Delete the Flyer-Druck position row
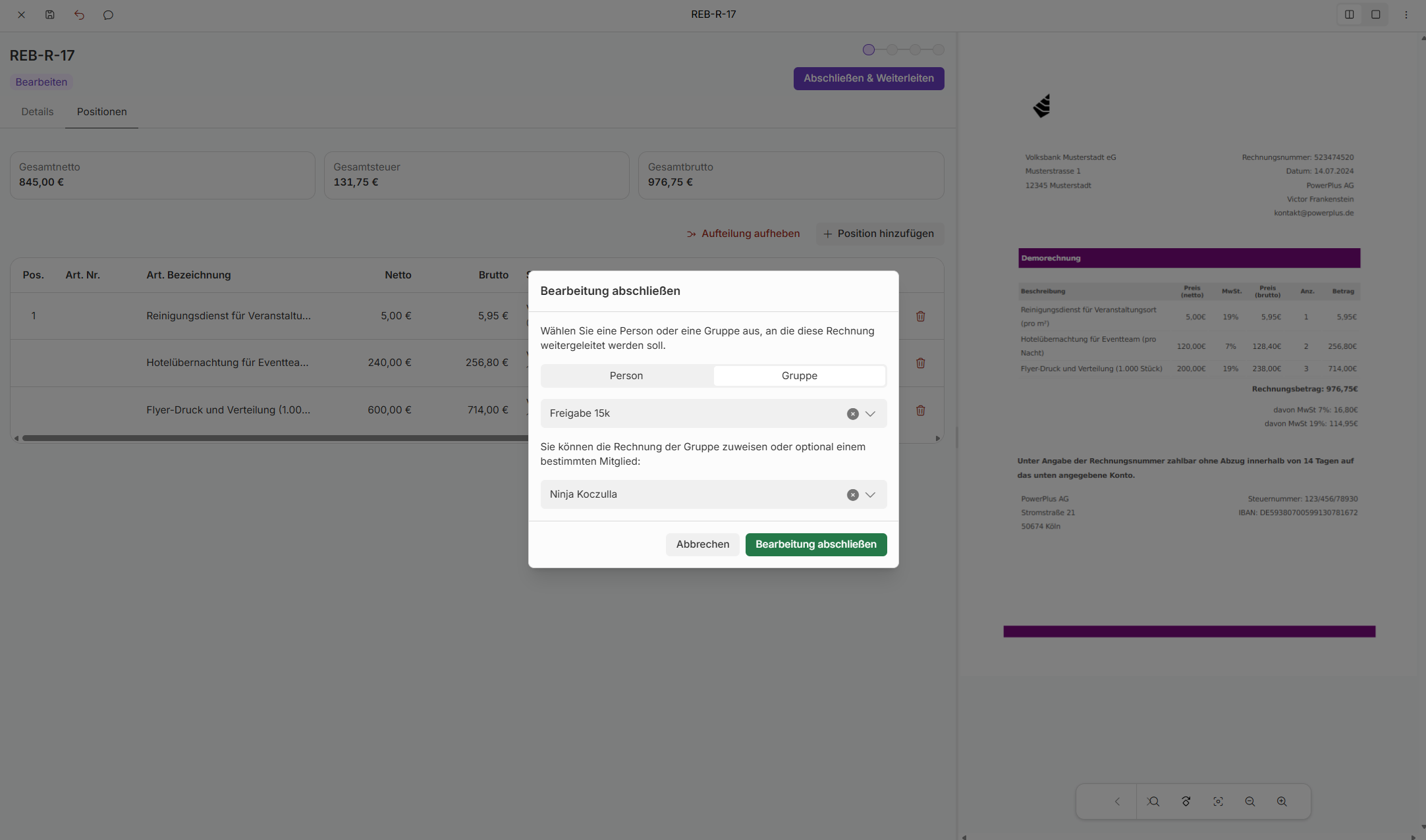The height and width of the screenshot is (840, 1426). [920, 410]
